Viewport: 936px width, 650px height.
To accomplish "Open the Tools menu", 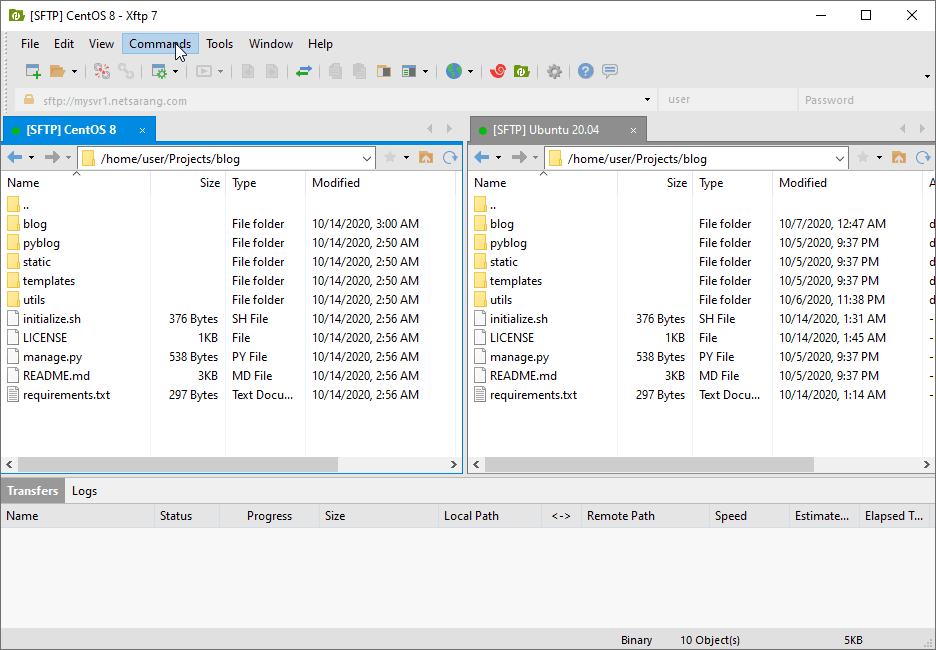I will pos(220,44).
